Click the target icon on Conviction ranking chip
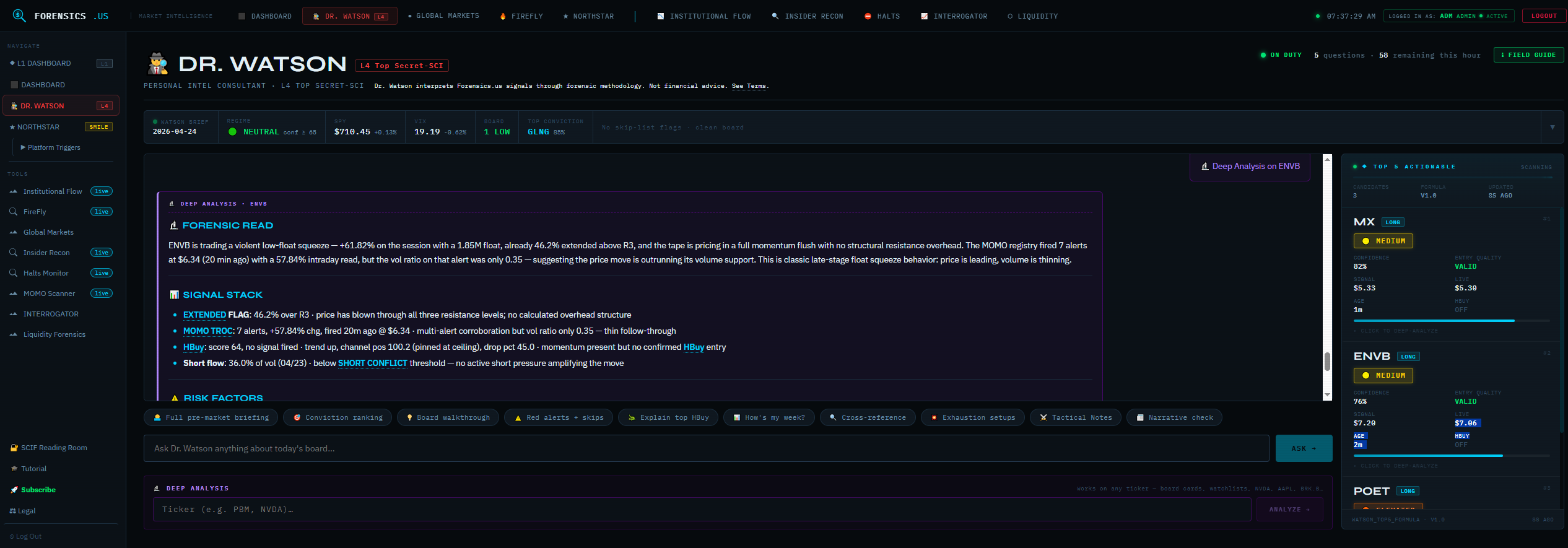The width and height of the screenshot is (1568, 548). click(297, 418)
